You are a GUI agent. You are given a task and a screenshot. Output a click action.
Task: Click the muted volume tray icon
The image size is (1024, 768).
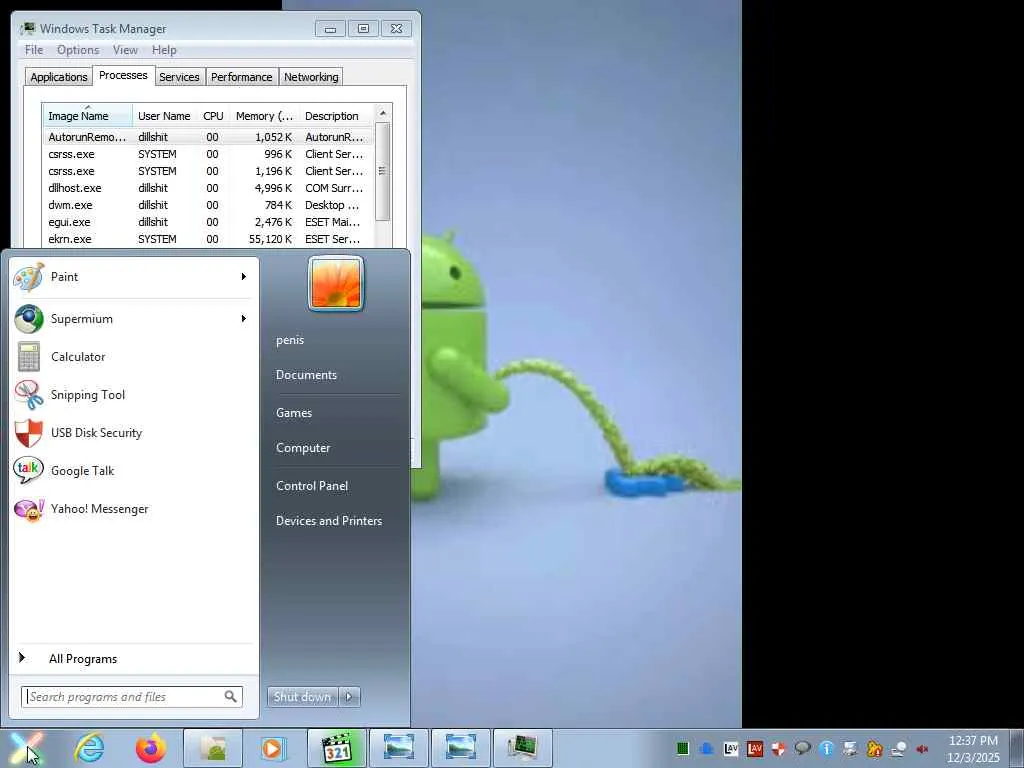click(x=922, y=748)
